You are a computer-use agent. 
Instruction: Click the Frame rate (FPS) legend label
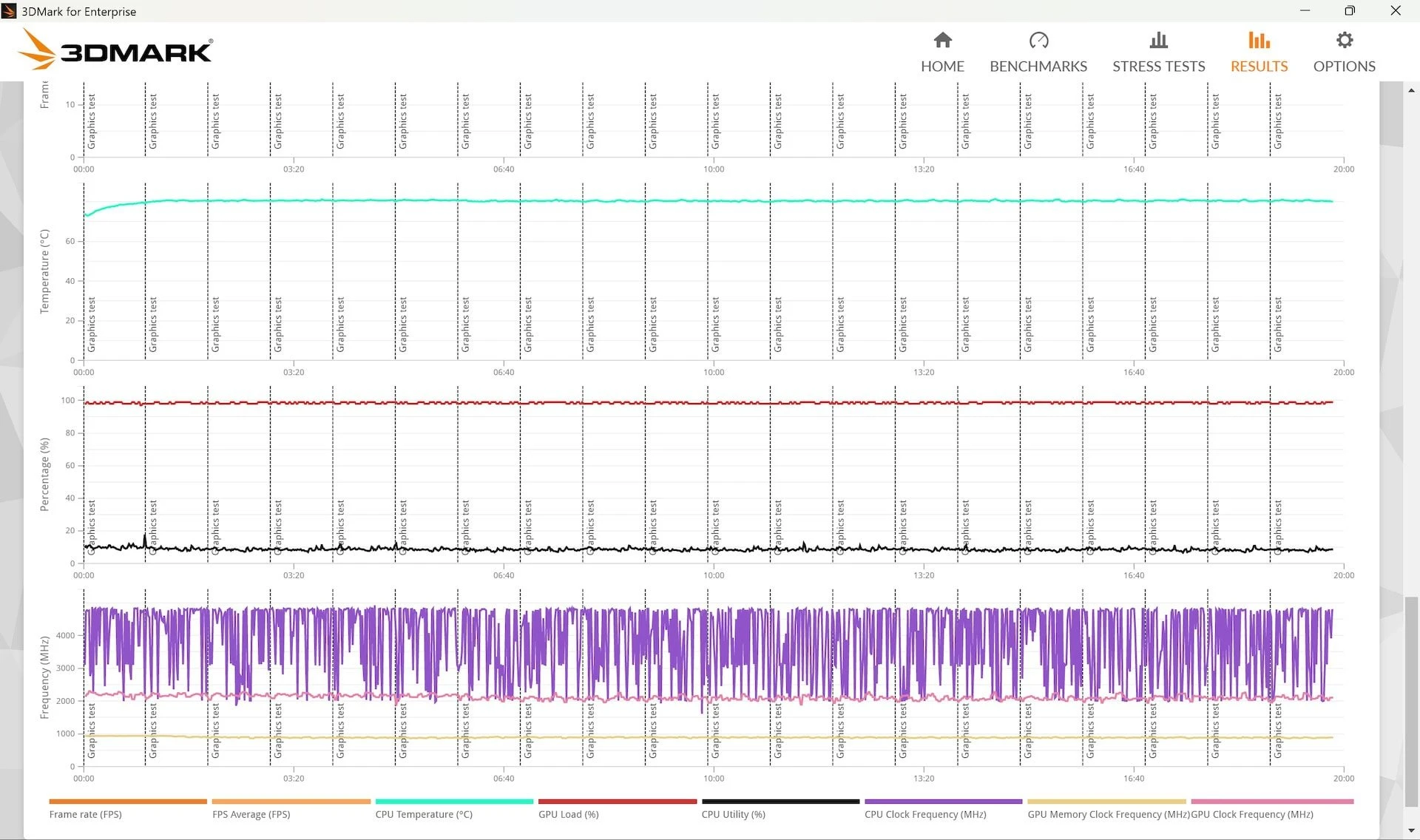pos(85,814)
